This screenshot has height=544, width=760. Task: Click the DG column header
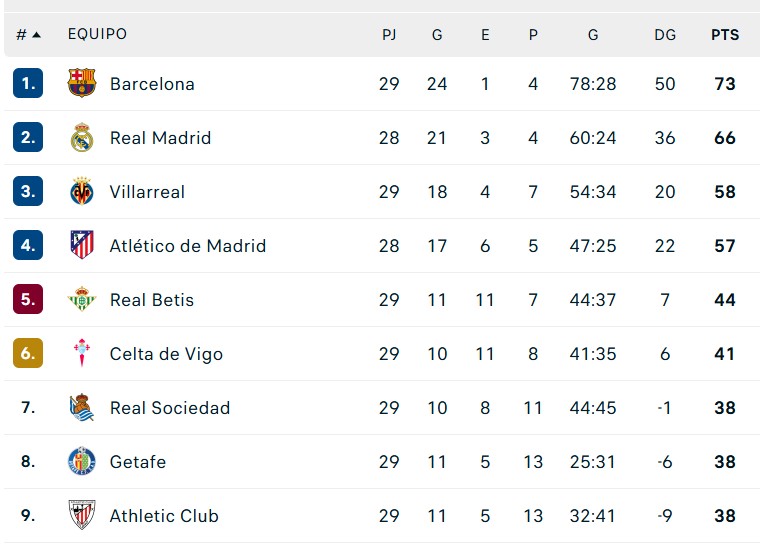coord(665,35)
